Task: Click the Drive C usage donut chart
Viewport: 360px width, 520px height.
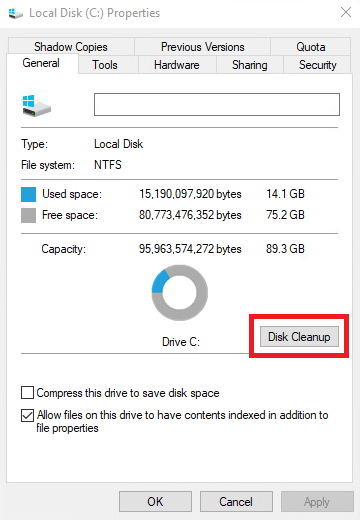Action: click(180, 293)
